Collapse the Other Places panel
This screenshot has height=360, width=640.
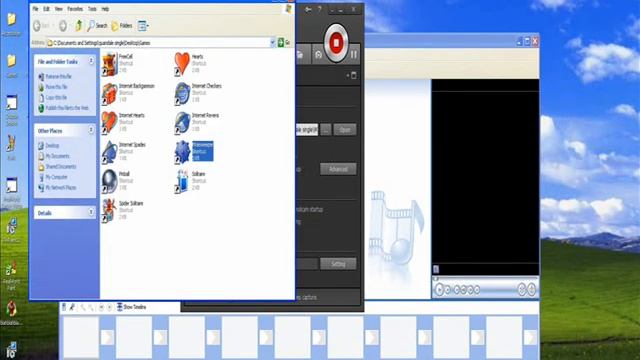coord(91,130)
